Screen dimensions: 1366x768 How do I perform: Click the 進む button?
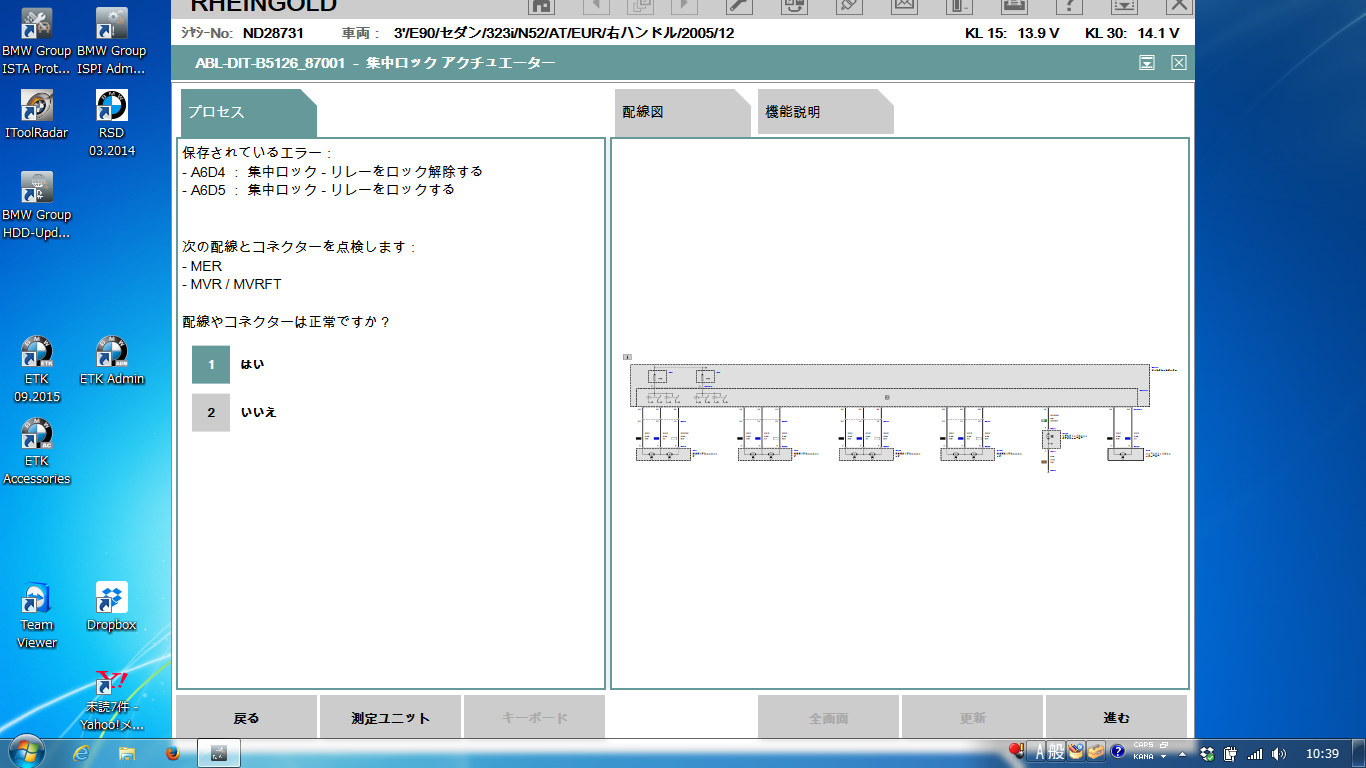tap(1116, 718)
